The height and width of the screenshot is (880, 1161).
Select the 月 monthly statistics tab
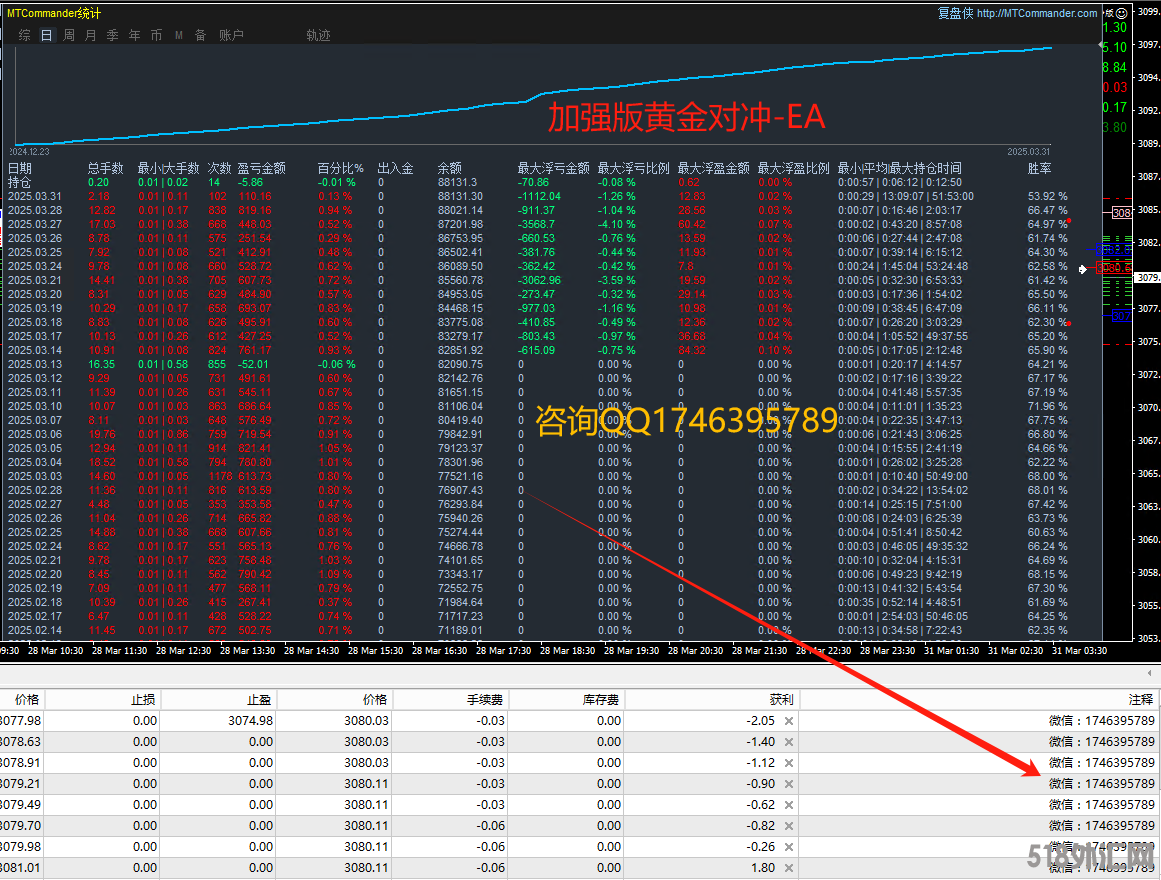coord(91,35)
